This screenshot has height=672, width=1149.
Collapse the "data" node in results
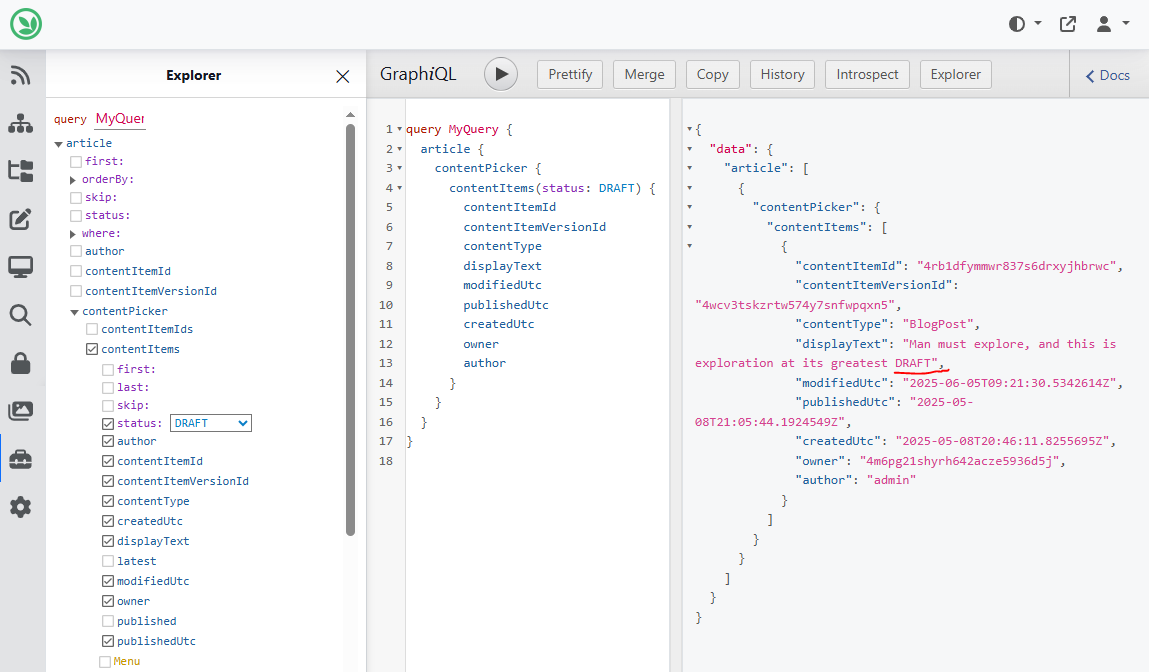(690, 149)
